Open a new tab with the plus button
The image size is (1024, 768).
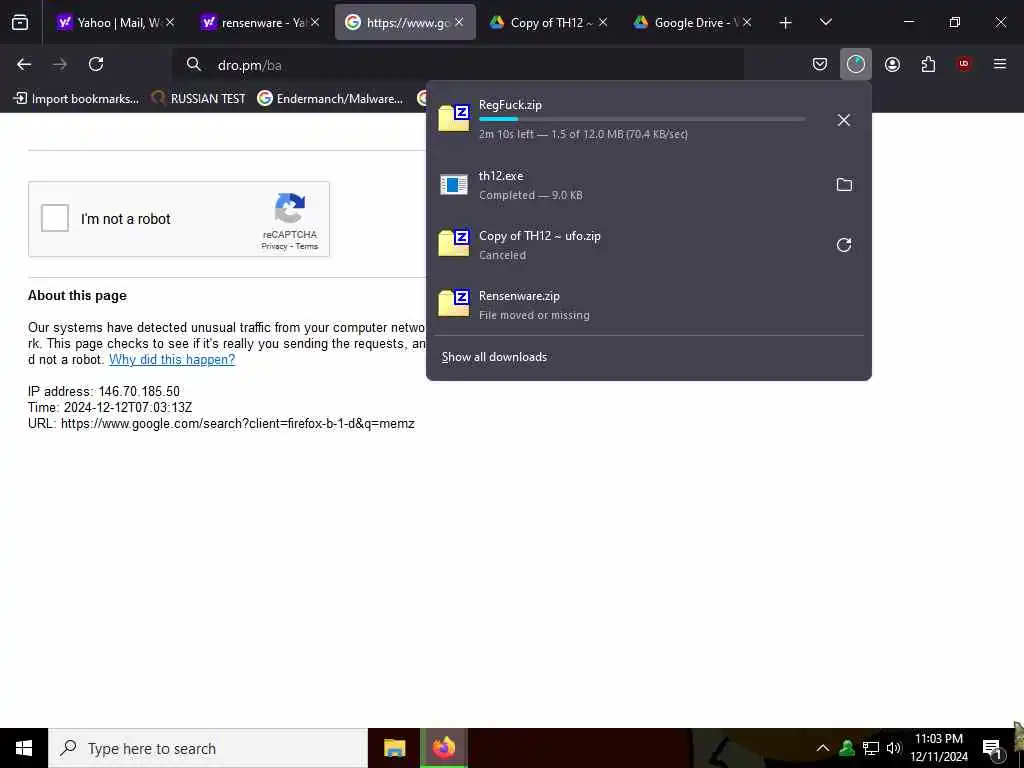tap(785, 23)
